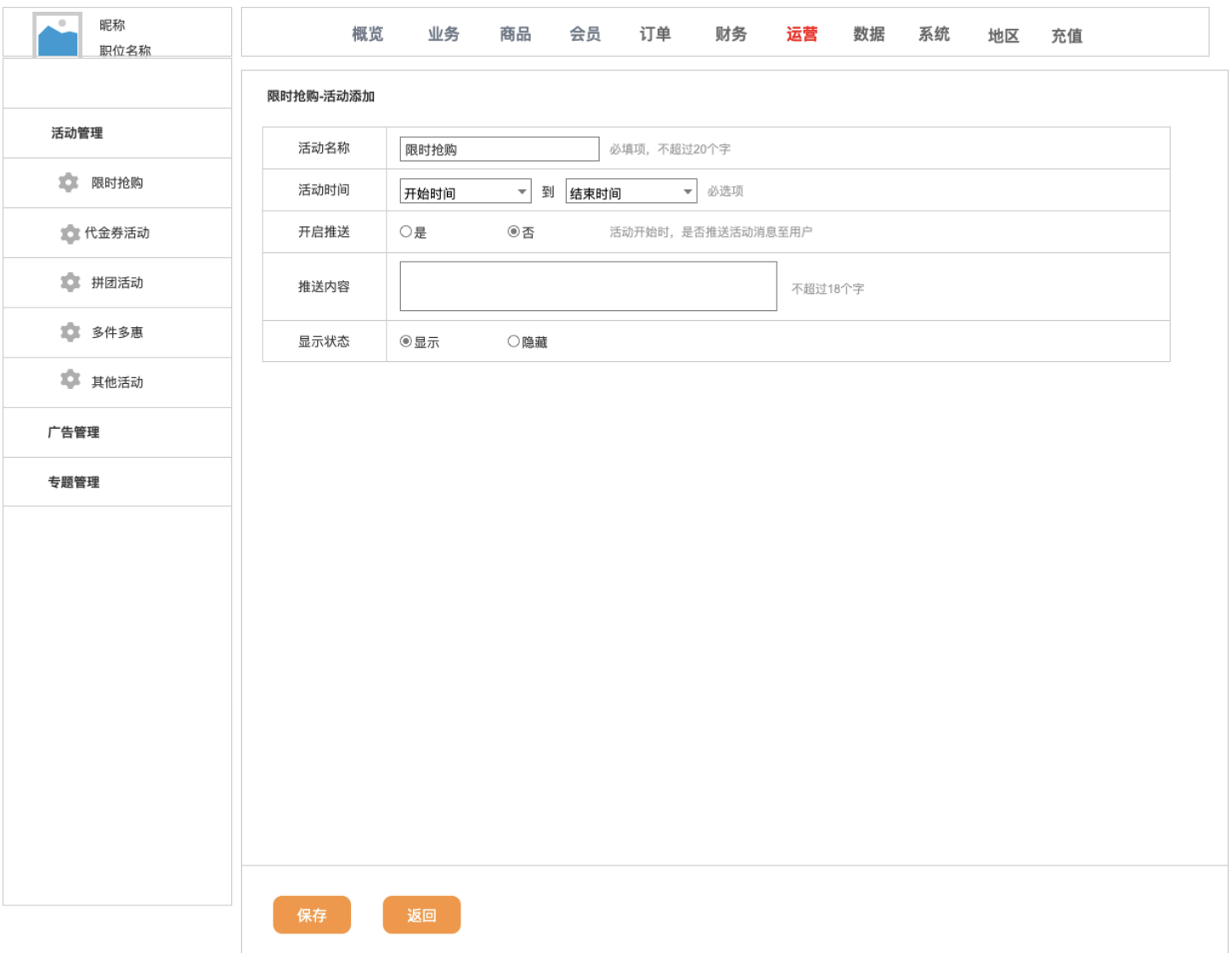Viewport: 1232px width, 953px height.
Task: Click the gear icon beside 代金券活动
Action: click(70, 234)
